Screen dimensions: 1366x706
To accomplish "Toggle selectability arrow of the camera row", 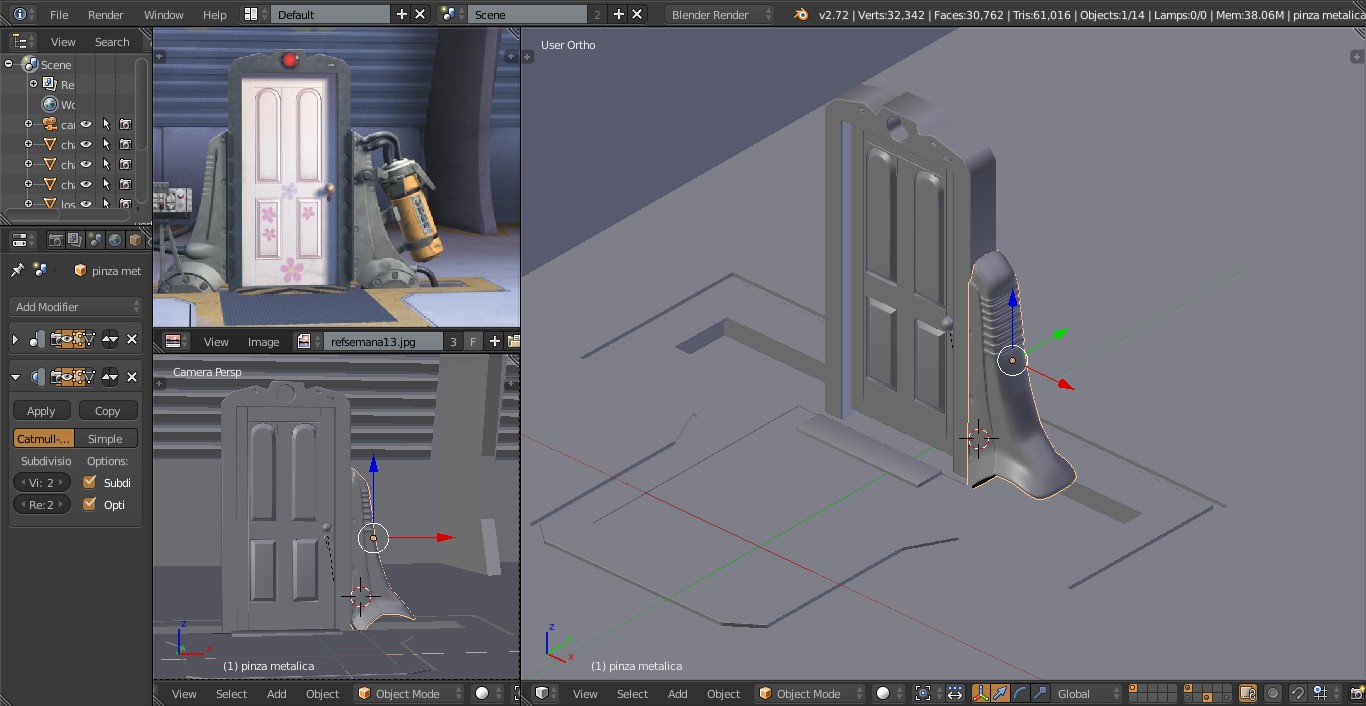I will 106,124.
